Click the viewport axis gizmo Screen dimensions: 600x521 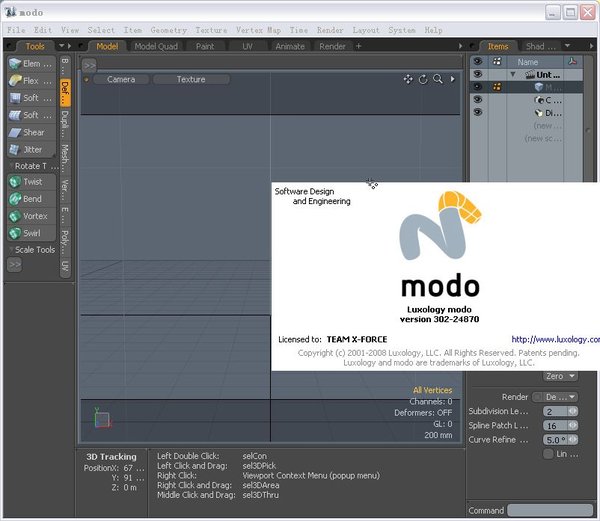(103, 418)
